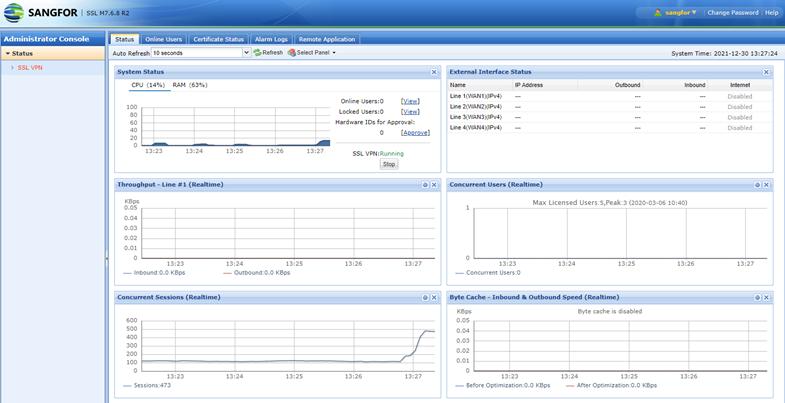Click the Select Panel icon

pos(292,53)
